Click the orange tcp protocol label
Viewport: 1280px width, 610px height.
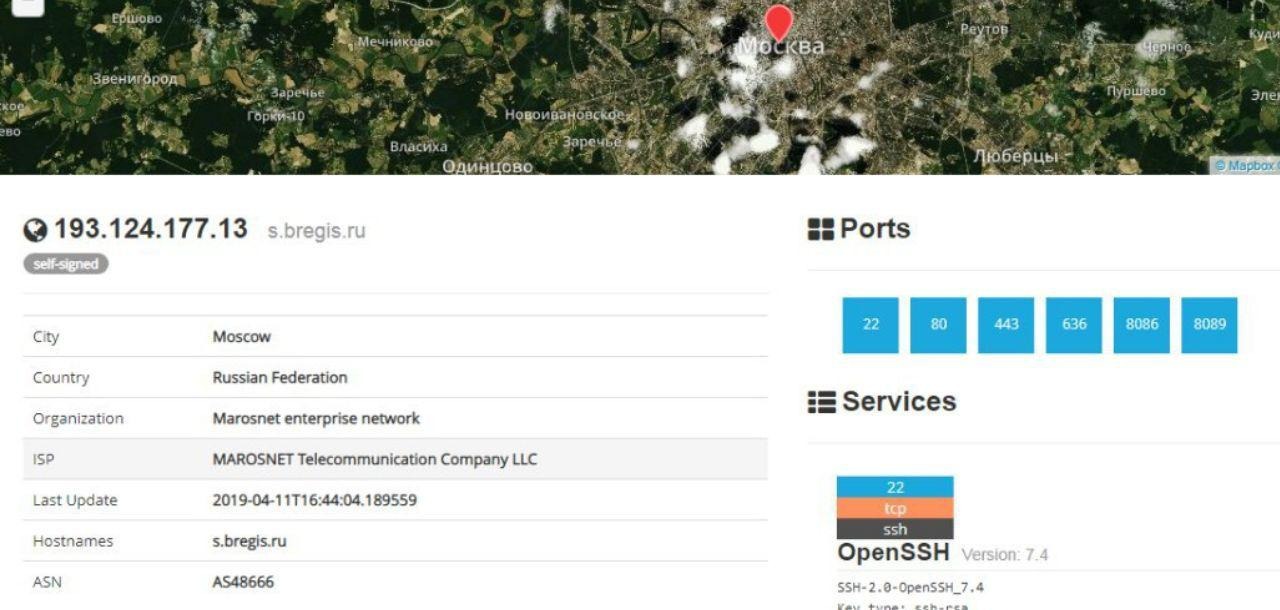(895, 508)
